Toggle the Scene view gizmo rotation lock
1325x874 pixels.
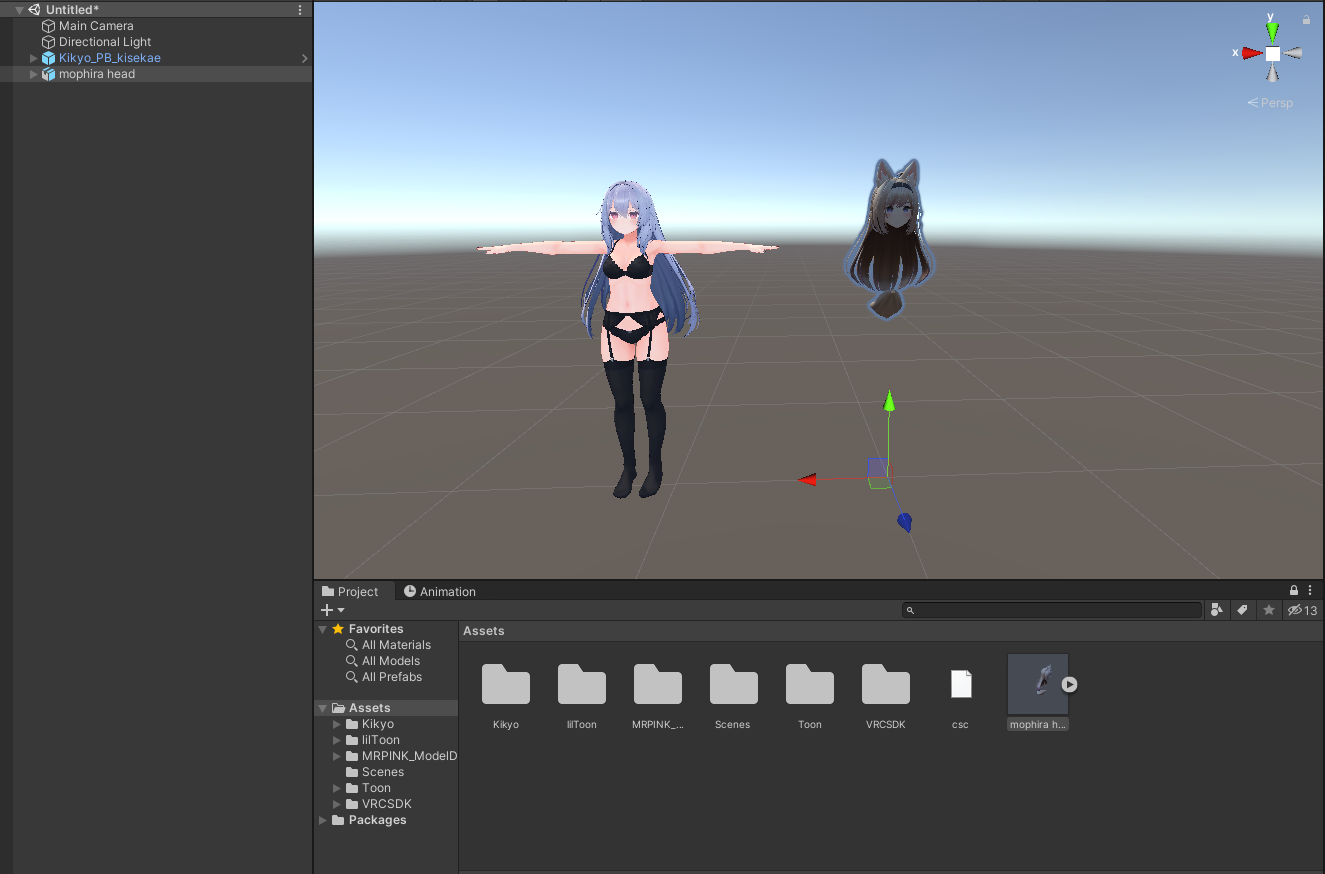click(x=1306, y=19)
